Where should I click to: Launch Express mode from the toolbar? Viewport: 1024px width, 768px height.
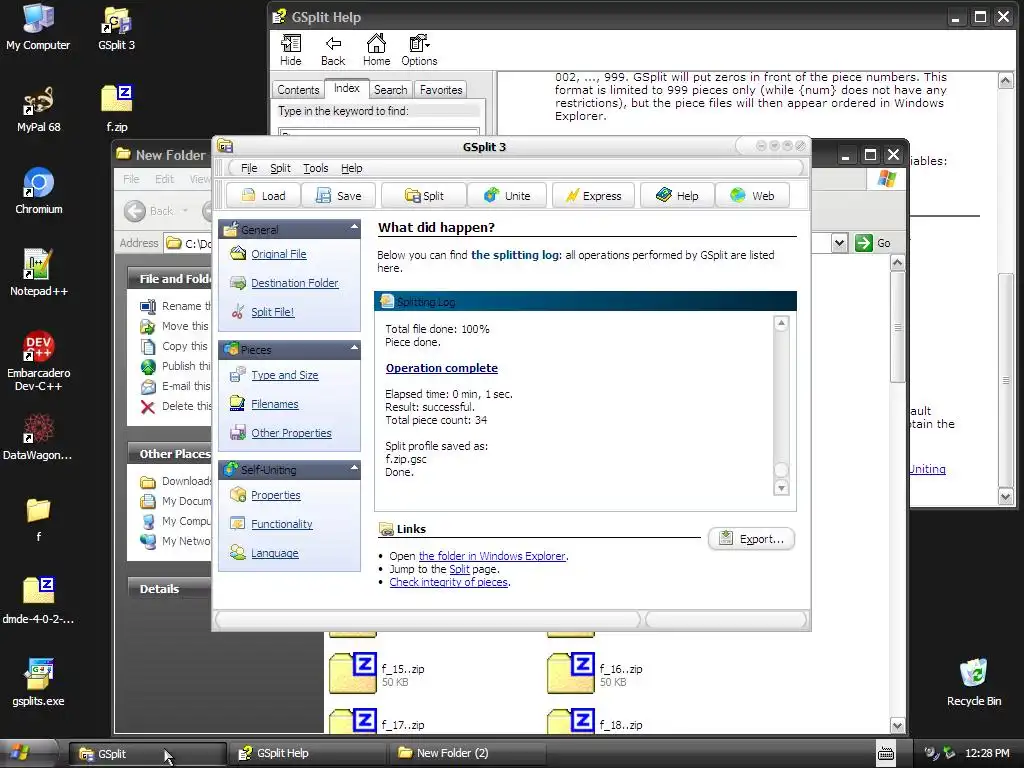(593, 196)
